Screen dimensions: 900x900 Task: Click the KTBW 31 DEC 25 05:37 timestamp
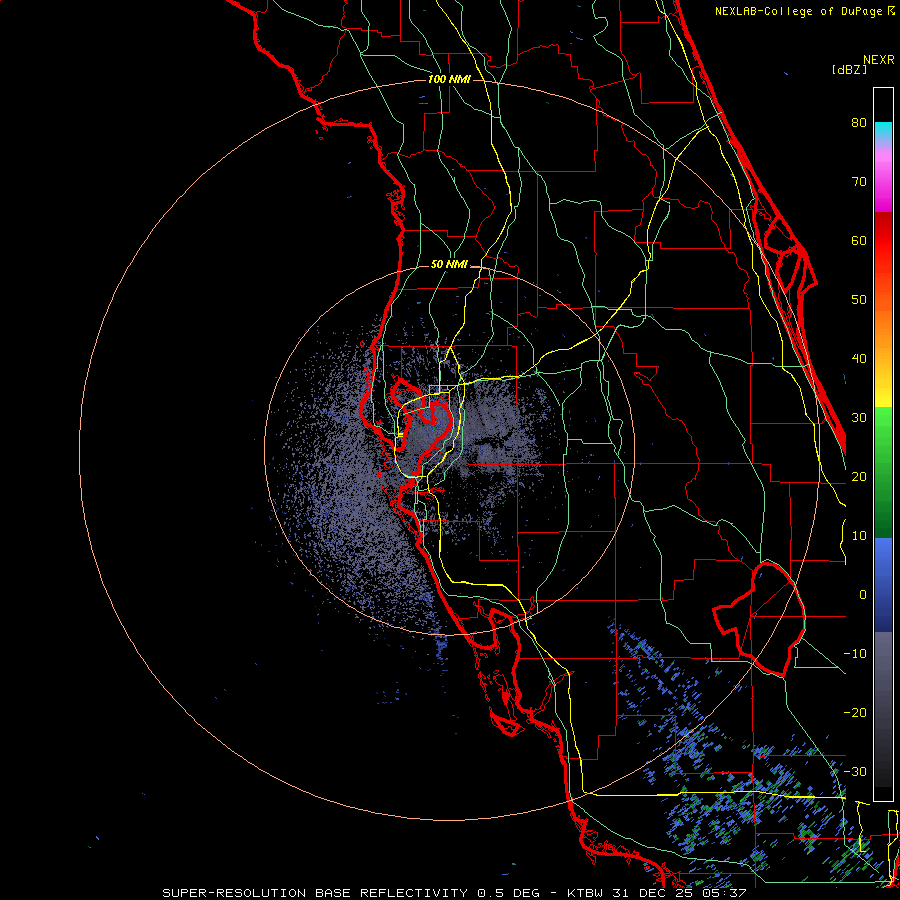(x=657, y=893)
